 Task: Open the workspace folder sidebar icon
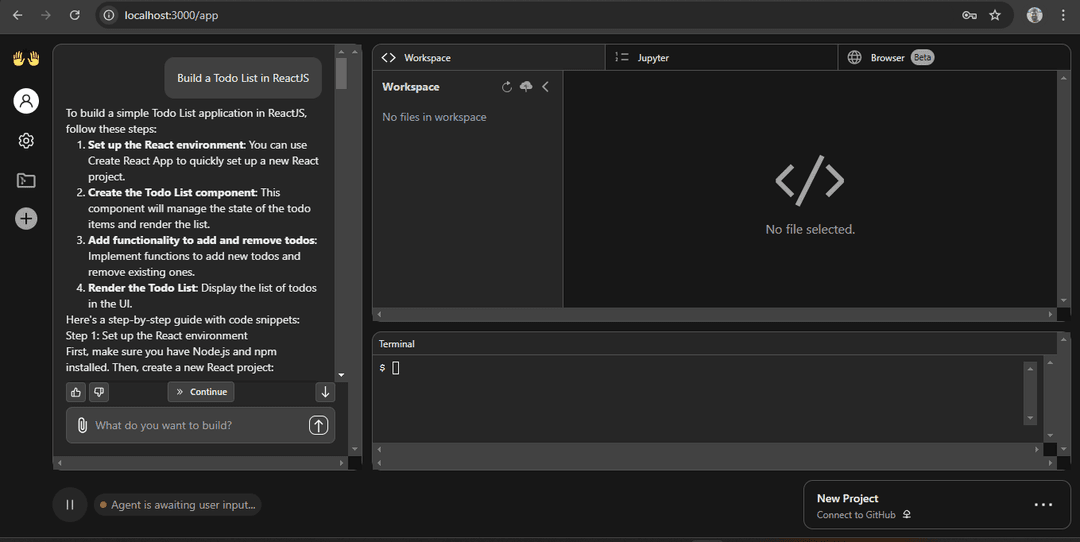click(26, 180)
